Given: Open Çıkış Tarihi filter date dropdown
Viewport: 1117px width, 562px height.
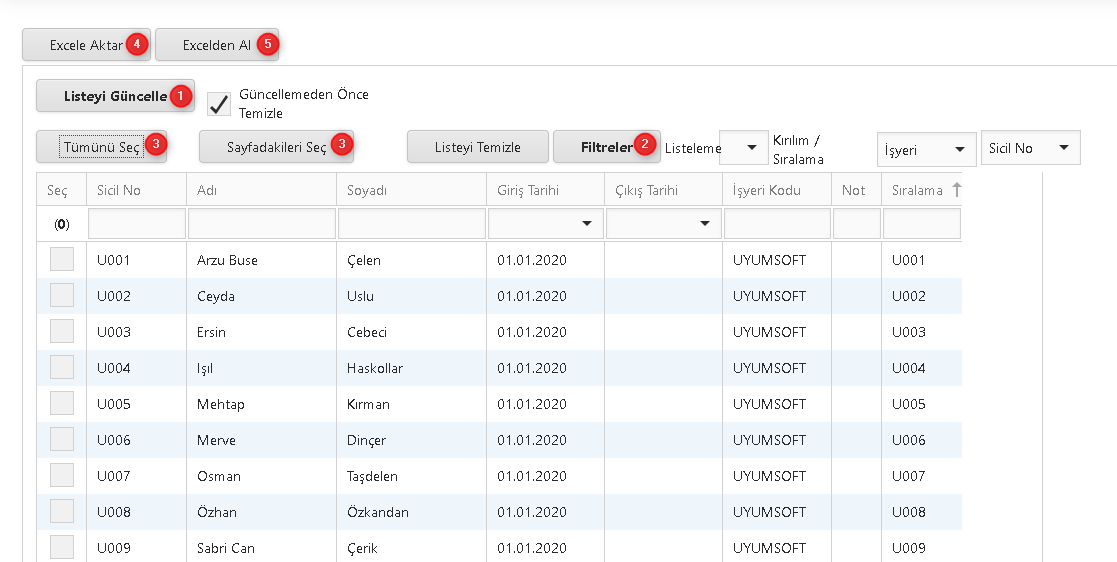Looking at the screenshot, I should pyautogui.click(x=704, y=223).
